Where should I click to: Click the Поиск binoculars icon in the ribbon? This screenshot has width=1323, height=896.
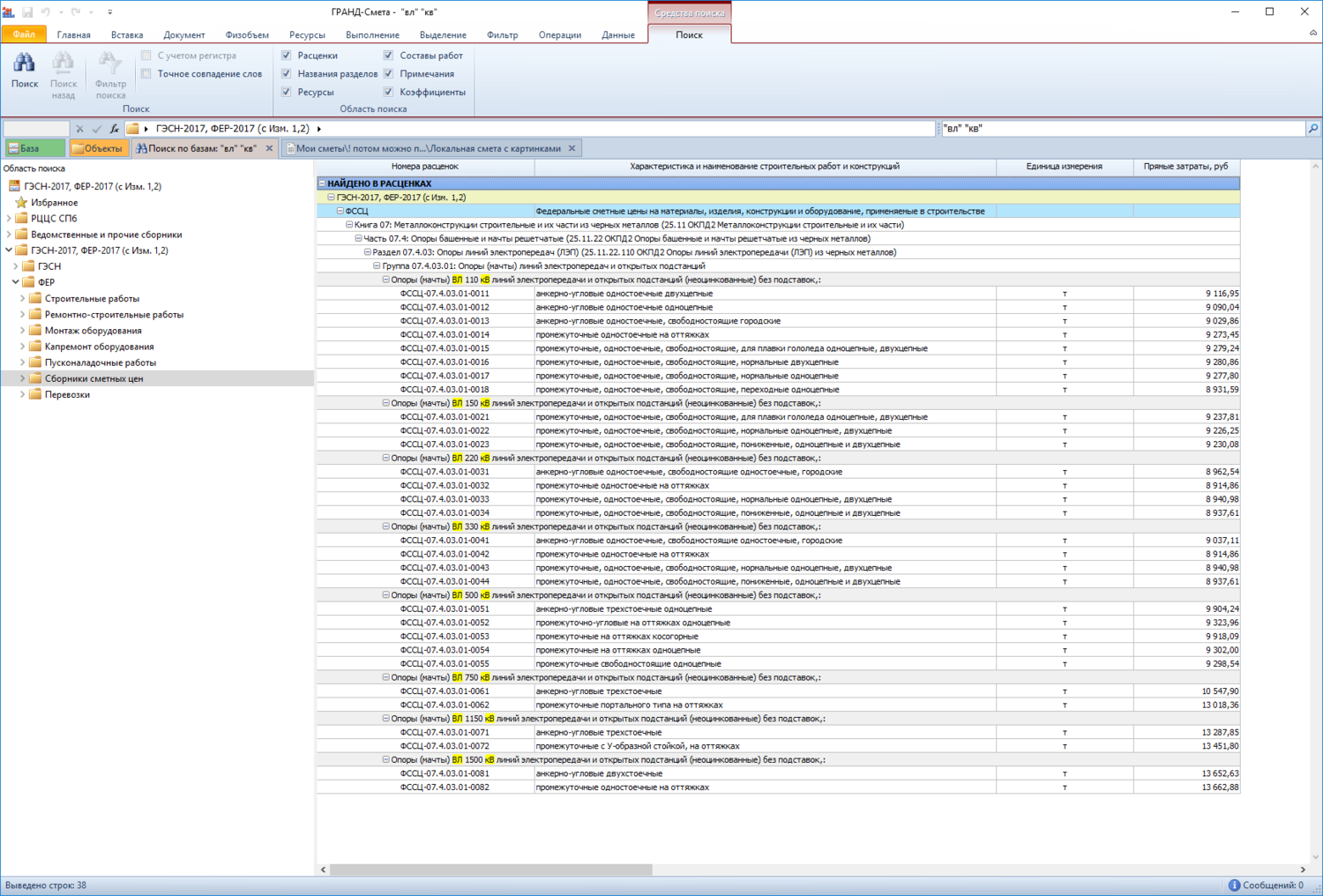24,63
